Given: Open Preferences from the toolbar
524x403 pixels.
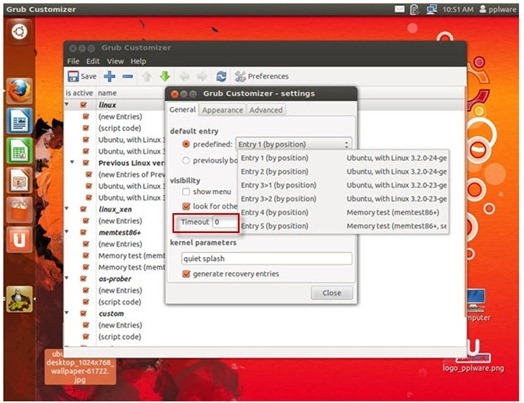Looking at the screenshot, I should (261, 77).
